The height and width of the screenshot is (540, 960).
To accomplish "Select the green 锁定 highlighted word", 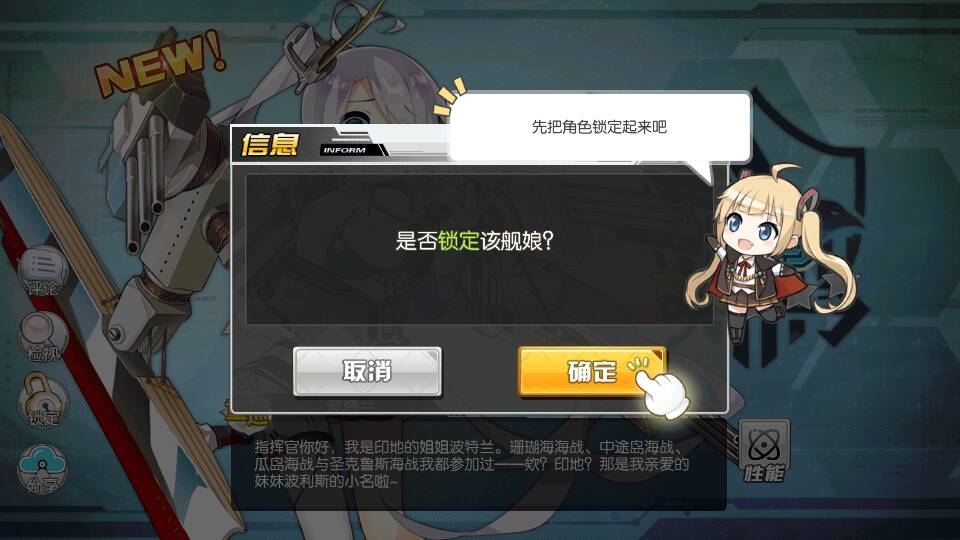I will pos(458,241).
